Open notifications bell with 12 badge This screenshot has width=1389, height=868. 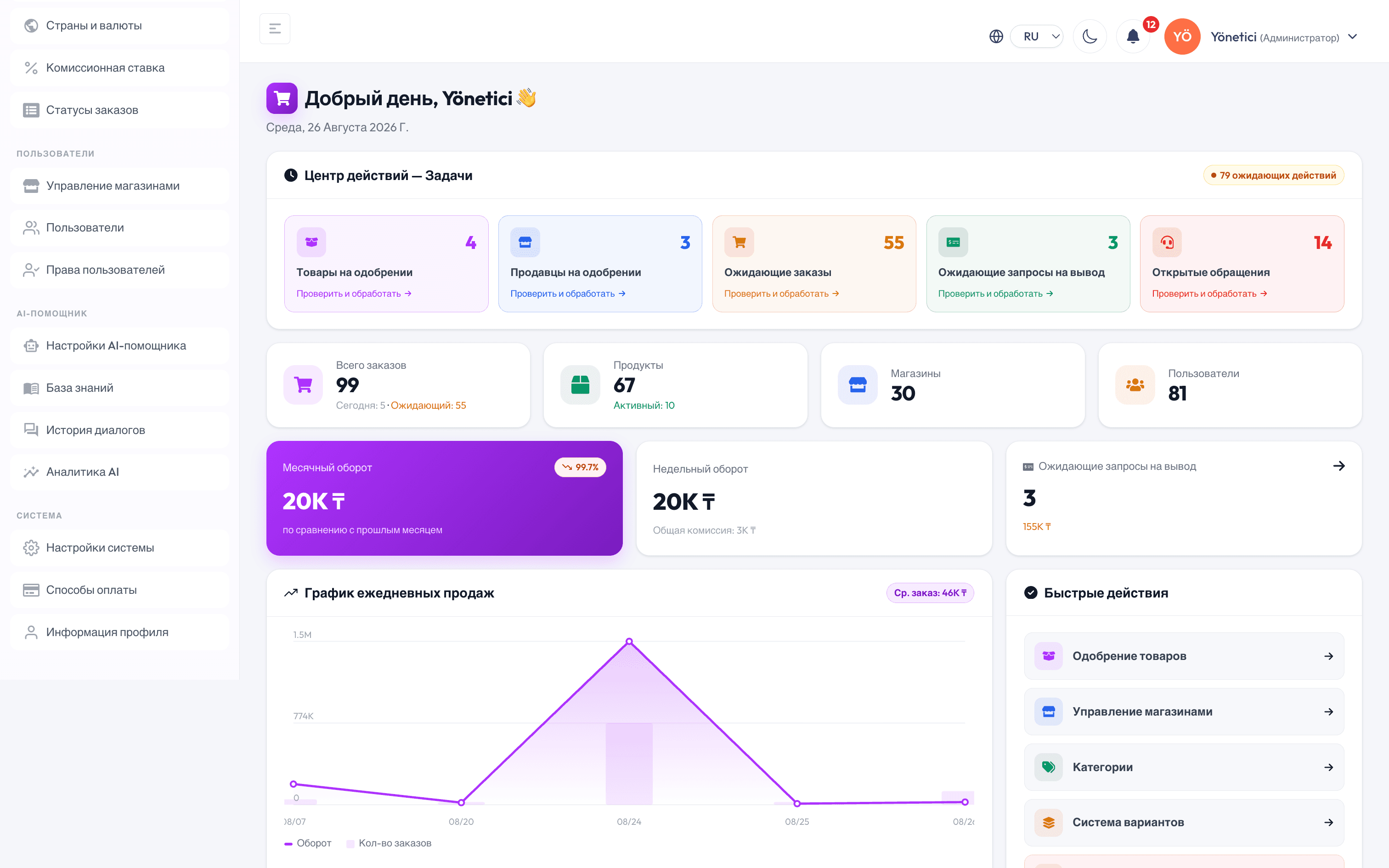(x=1132, y=37)
